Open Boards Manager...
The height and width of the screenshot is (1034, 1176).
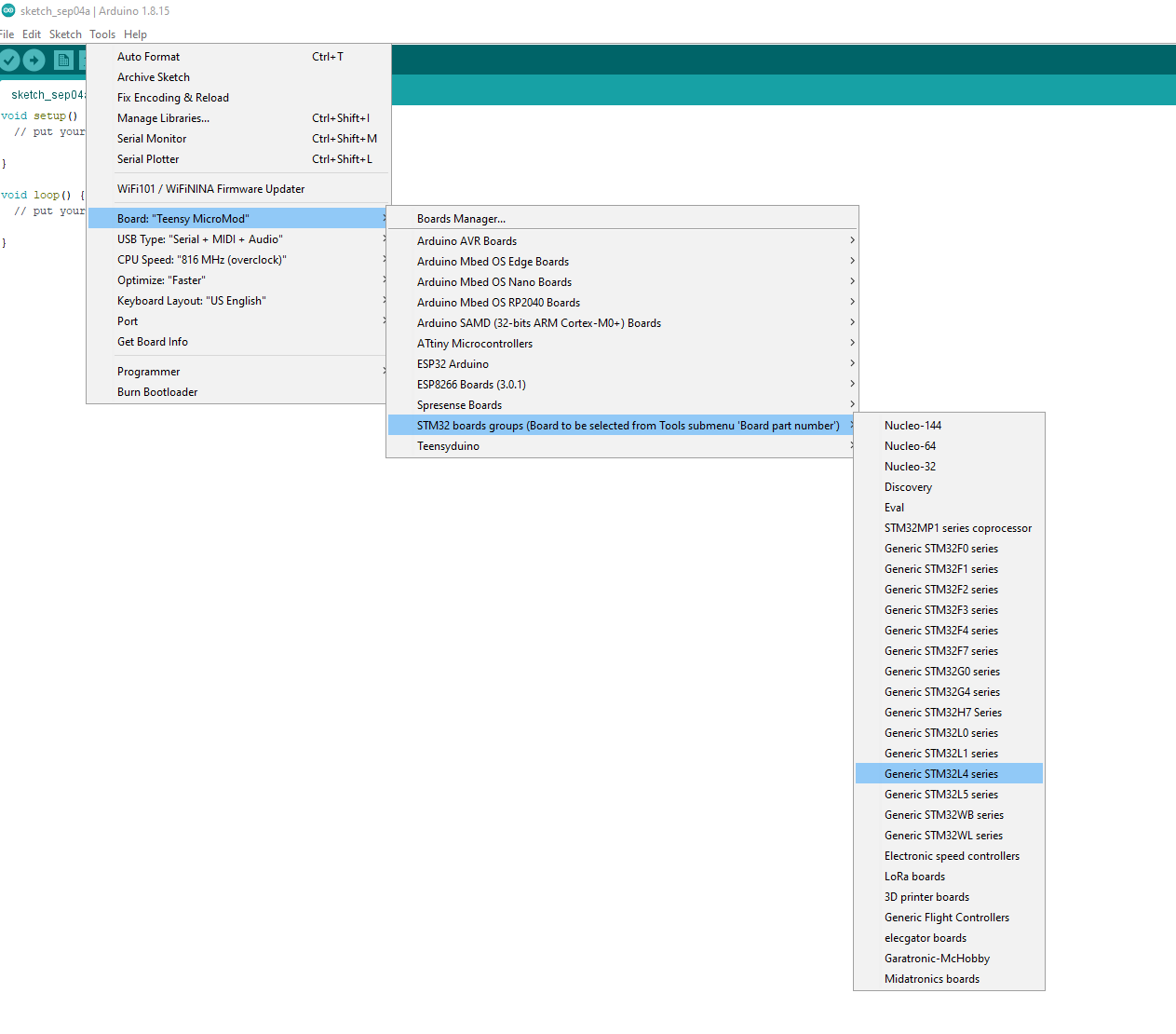tap(622, 219)
